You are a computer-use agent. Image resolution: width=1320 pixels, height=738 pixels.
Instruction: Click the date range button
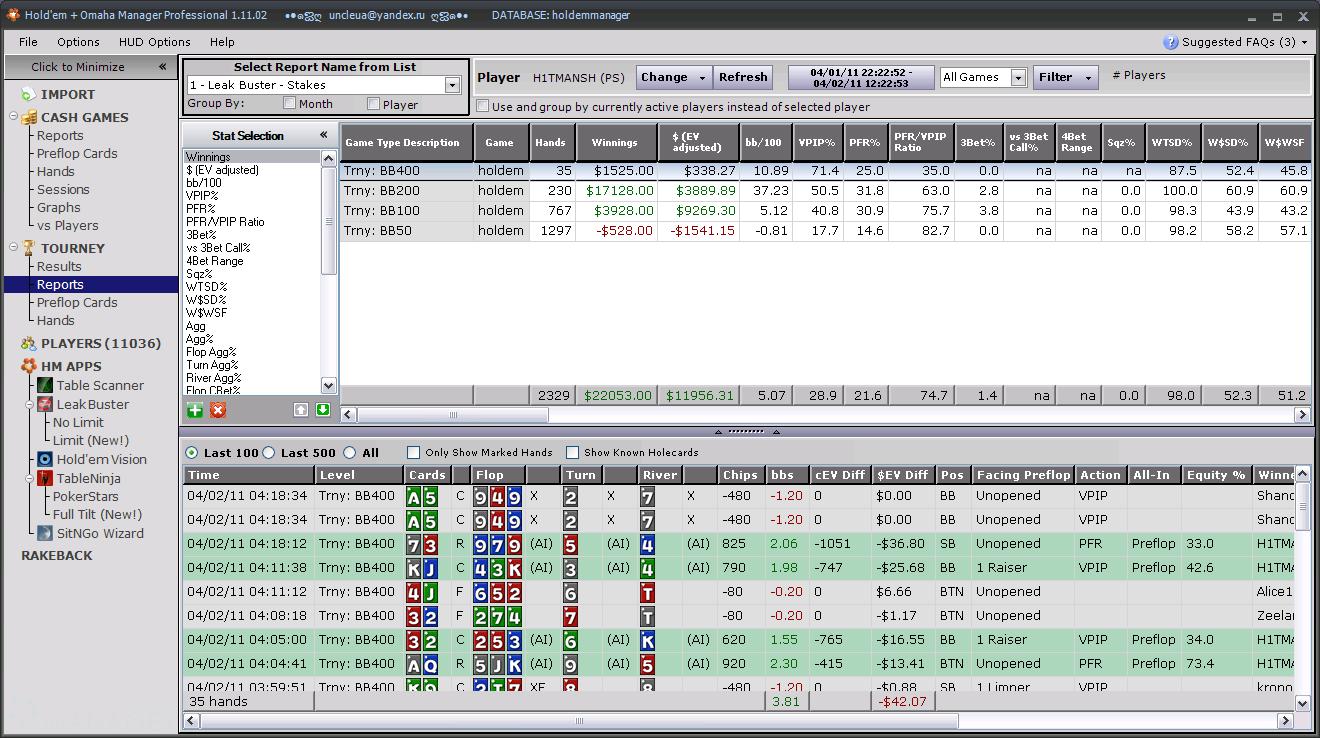point(860,78)
